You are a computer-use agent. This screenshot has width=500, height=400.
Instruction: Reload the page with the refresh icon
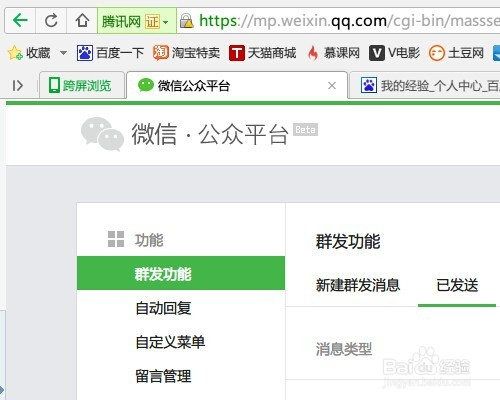pyautogui.click(x=51, y=21)
